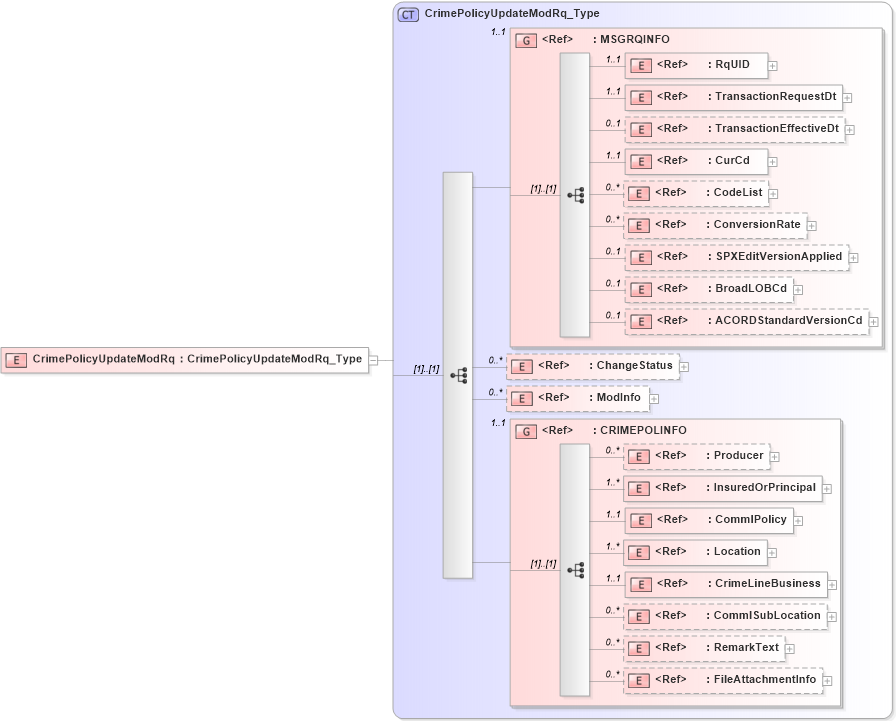
Task: Collapse the CrimePolicyUpdateModRq root element
Action: point(371,359)
